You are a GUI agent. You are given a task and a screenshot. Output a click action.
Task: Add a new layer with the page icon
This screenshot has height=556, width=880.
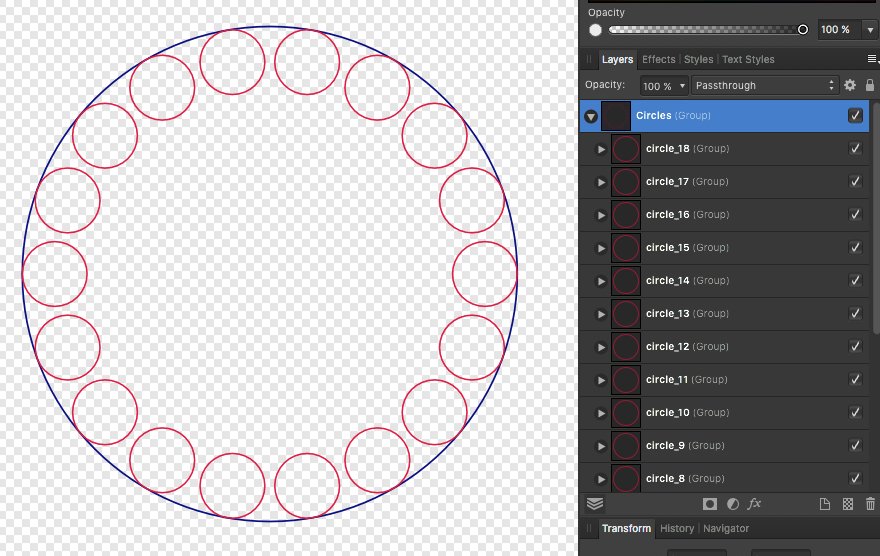click(x=825, y=504)
